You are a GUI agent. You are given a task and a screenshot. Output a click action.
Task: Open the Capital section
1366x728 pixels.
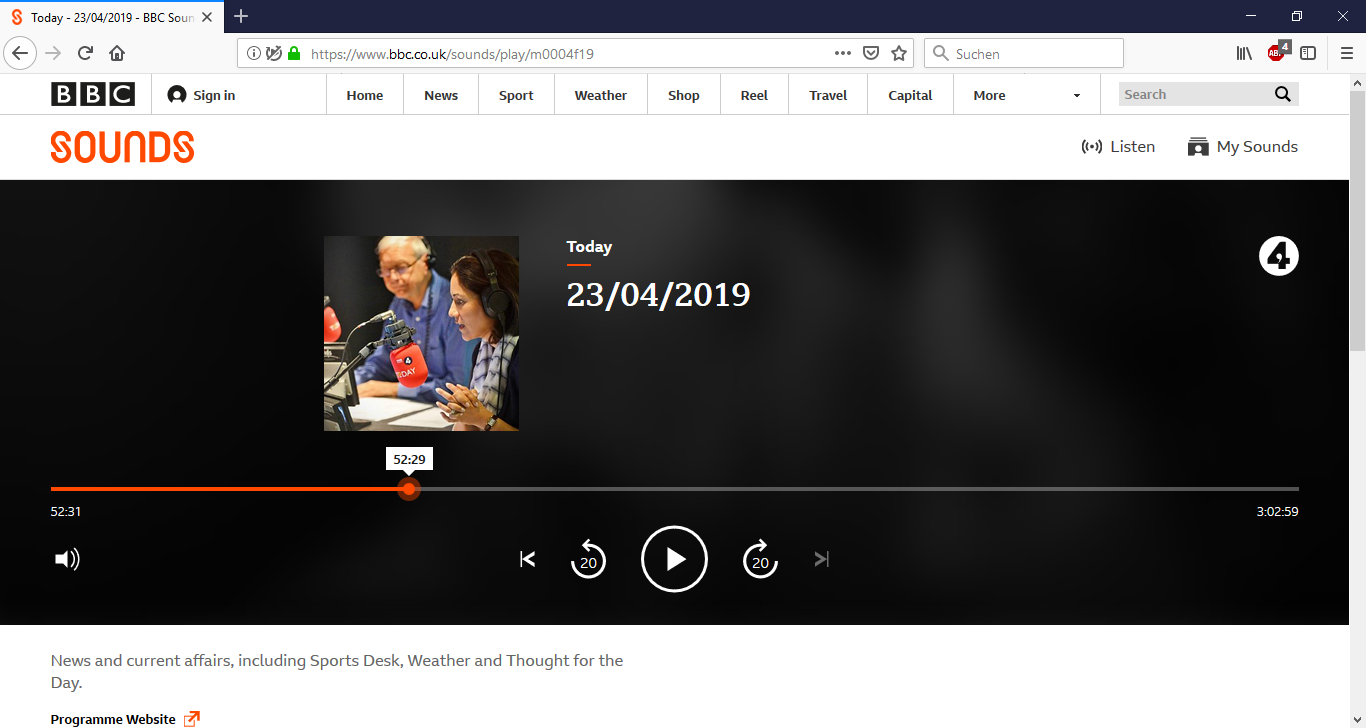[x=910, y=95]
